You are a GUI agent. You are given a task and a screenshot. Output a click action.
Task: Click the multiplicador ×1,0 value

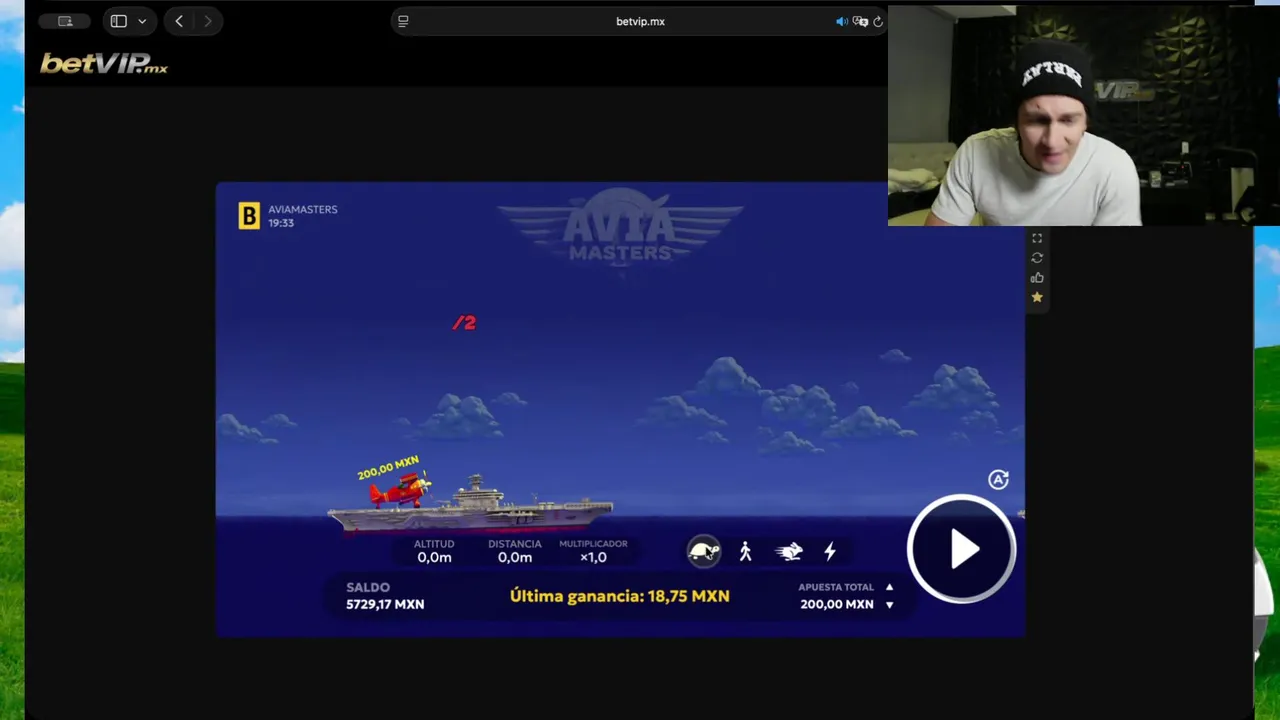pyautogui.click(x=593, y=557)
